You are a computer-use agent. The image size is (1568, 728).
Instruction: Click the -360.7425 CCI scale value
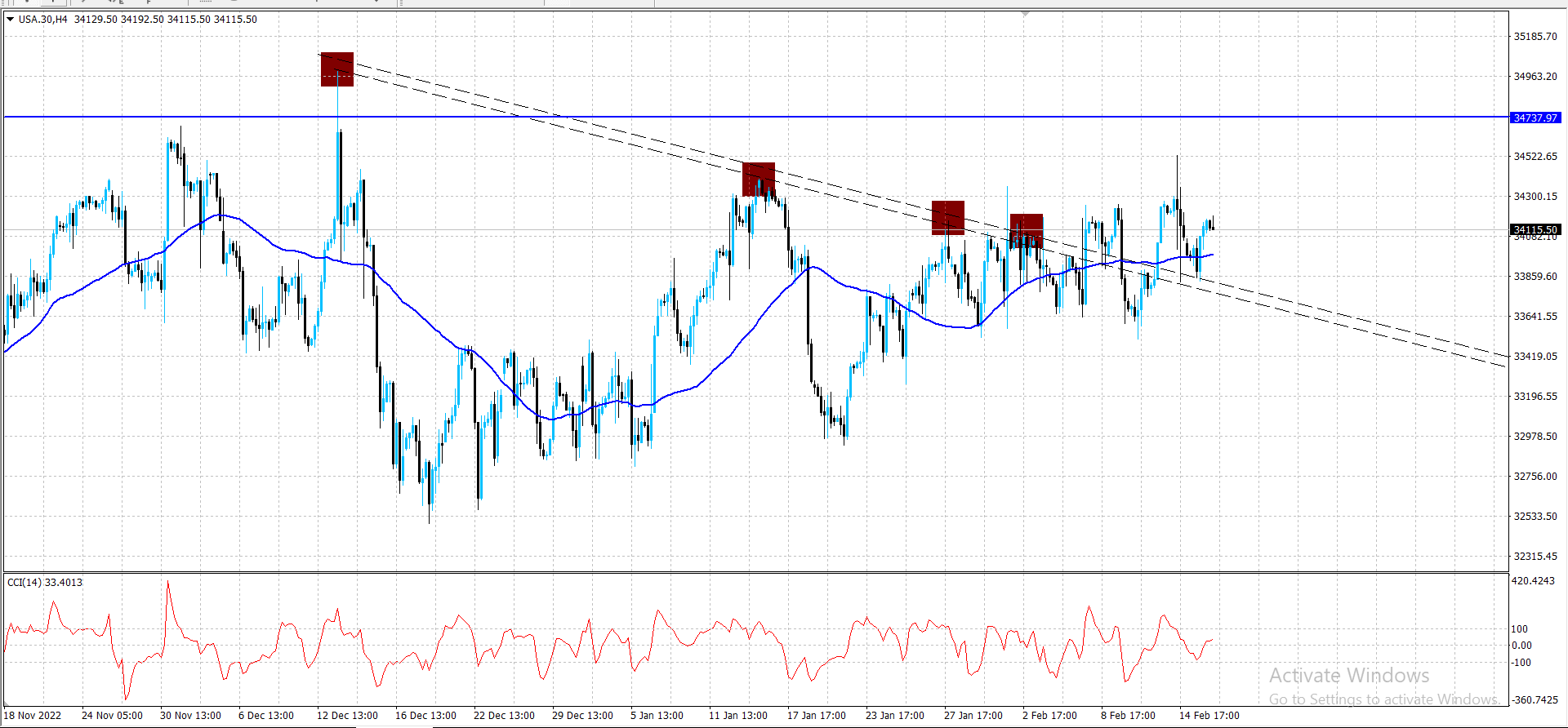pyautogui.click(x=1534, y=699)
